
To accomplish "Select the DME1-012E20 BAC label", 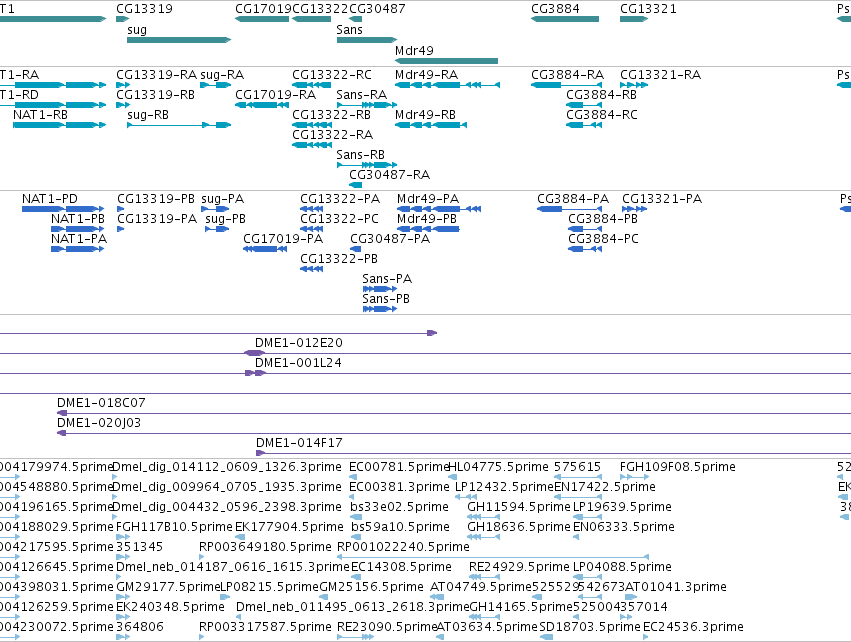I will 299,343.
